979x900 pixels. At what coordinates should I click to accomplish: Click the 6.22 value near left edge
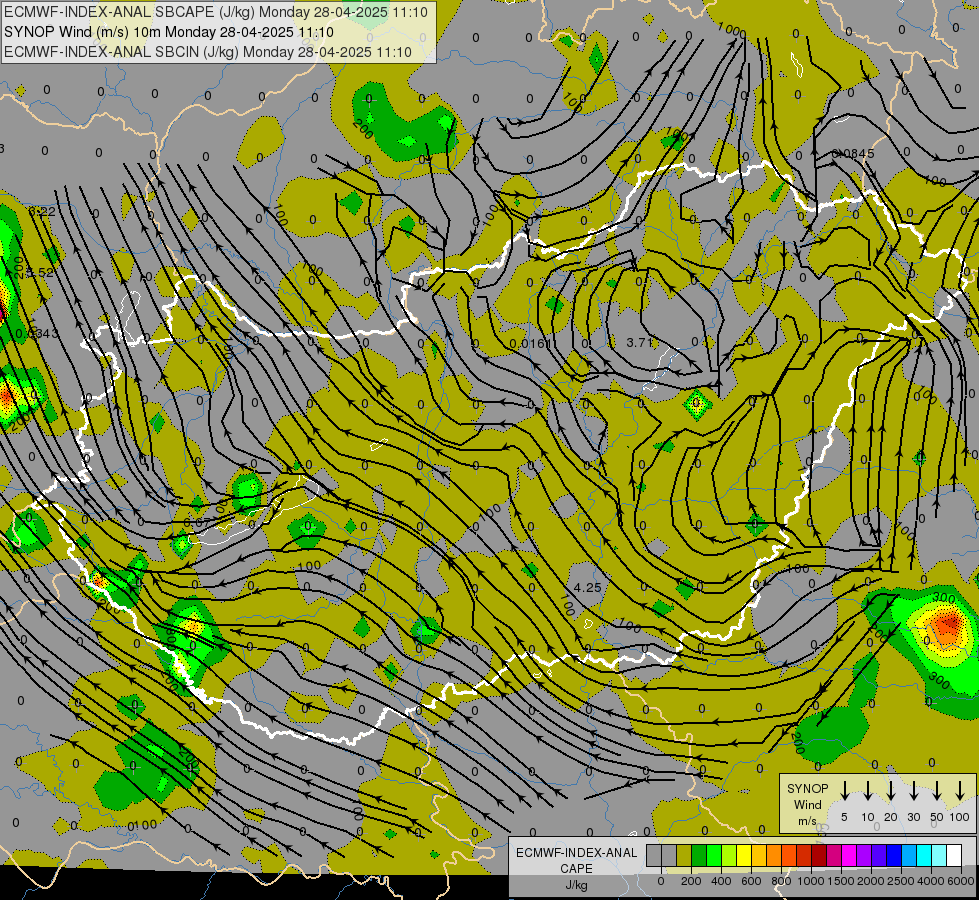[x=42, y=212]
